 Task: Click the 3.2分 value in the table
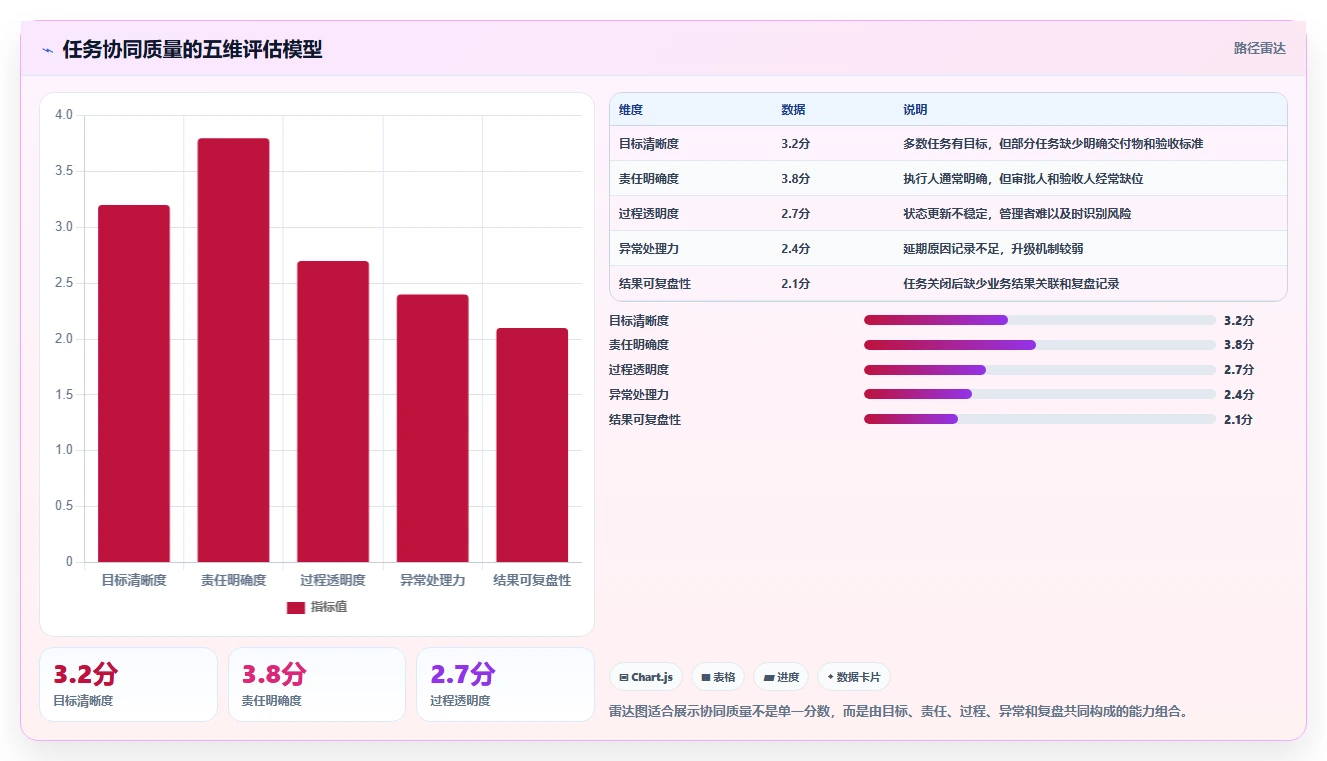point(796,144)
